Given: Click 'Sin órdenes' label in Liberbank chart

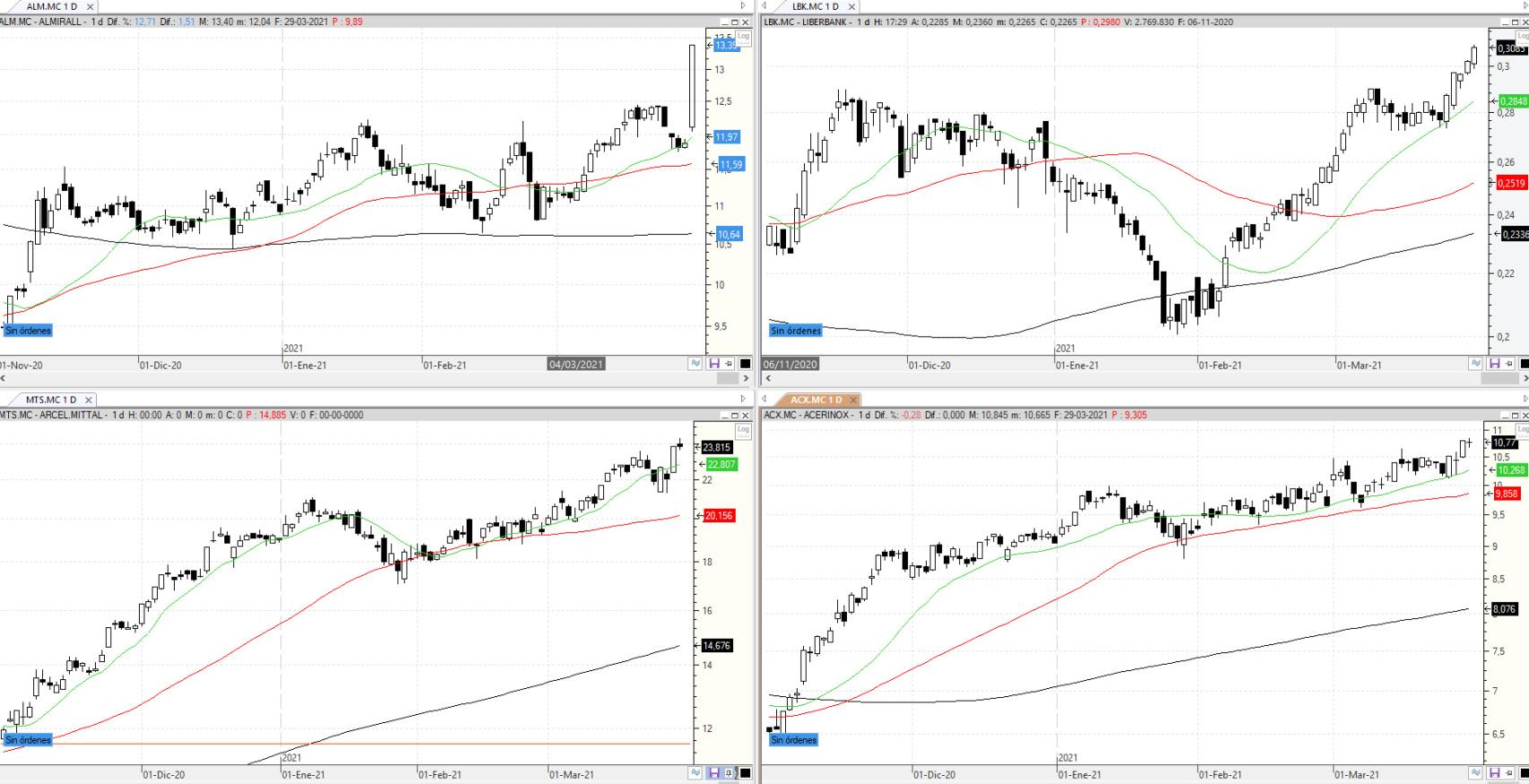Looking at the screenshot, I should (795, 331).
